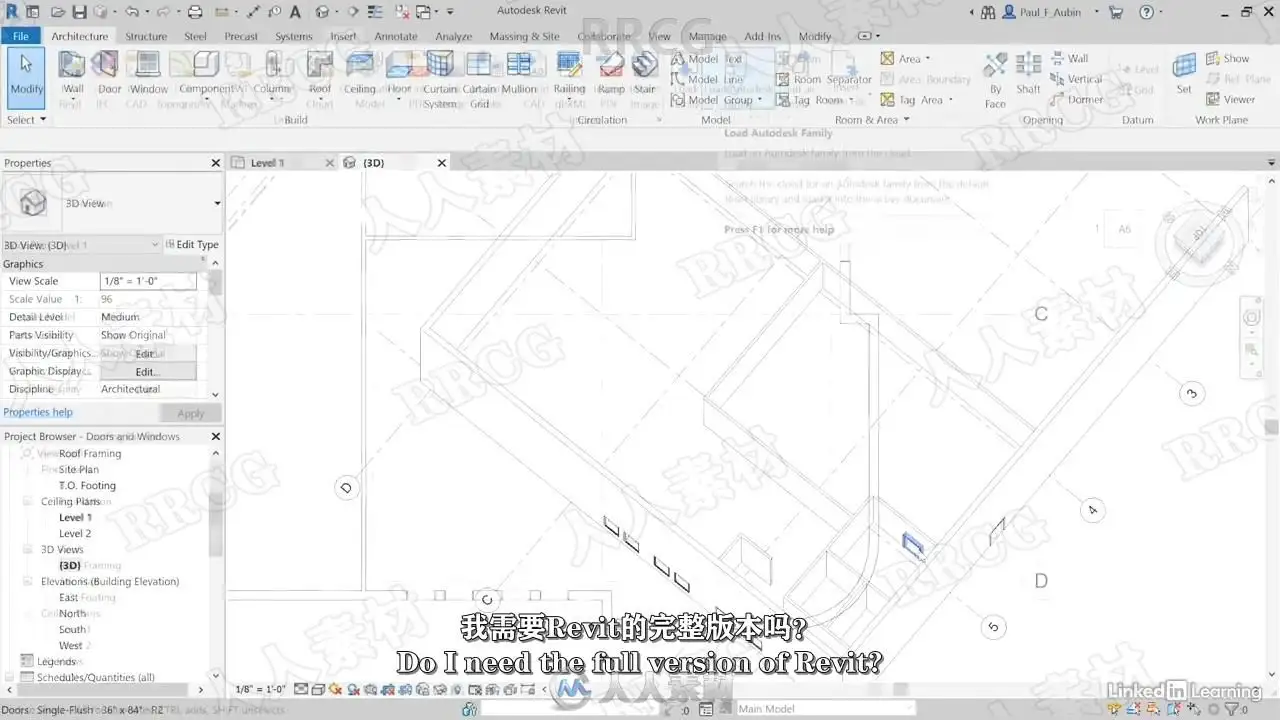Select Site Plan in Project Browser

[x=79, y=469]
